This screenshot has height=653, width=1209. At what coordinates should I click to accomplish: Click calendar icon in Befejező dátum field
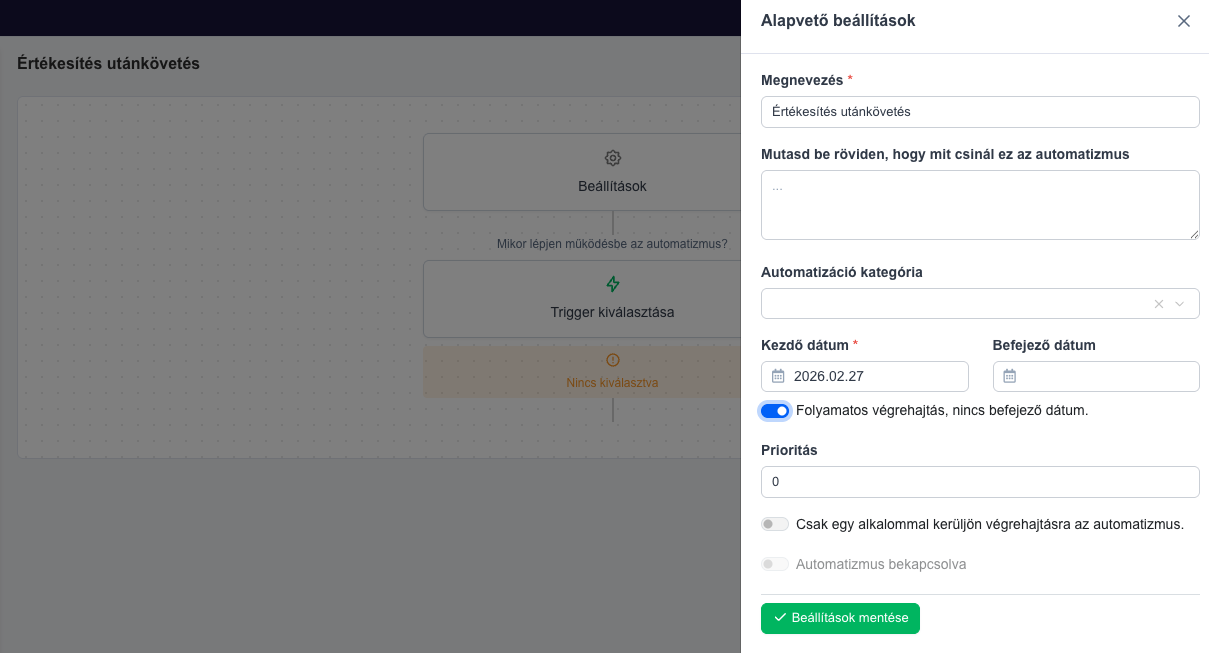point(1010,376)
